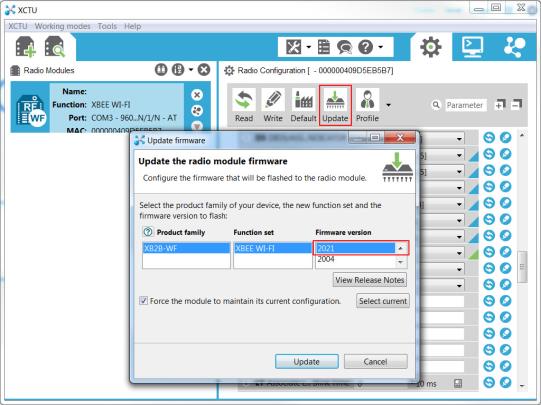The image size is (541, 405).
Task: Open tools wrench dropdown arrow
Action: (308, 47)
